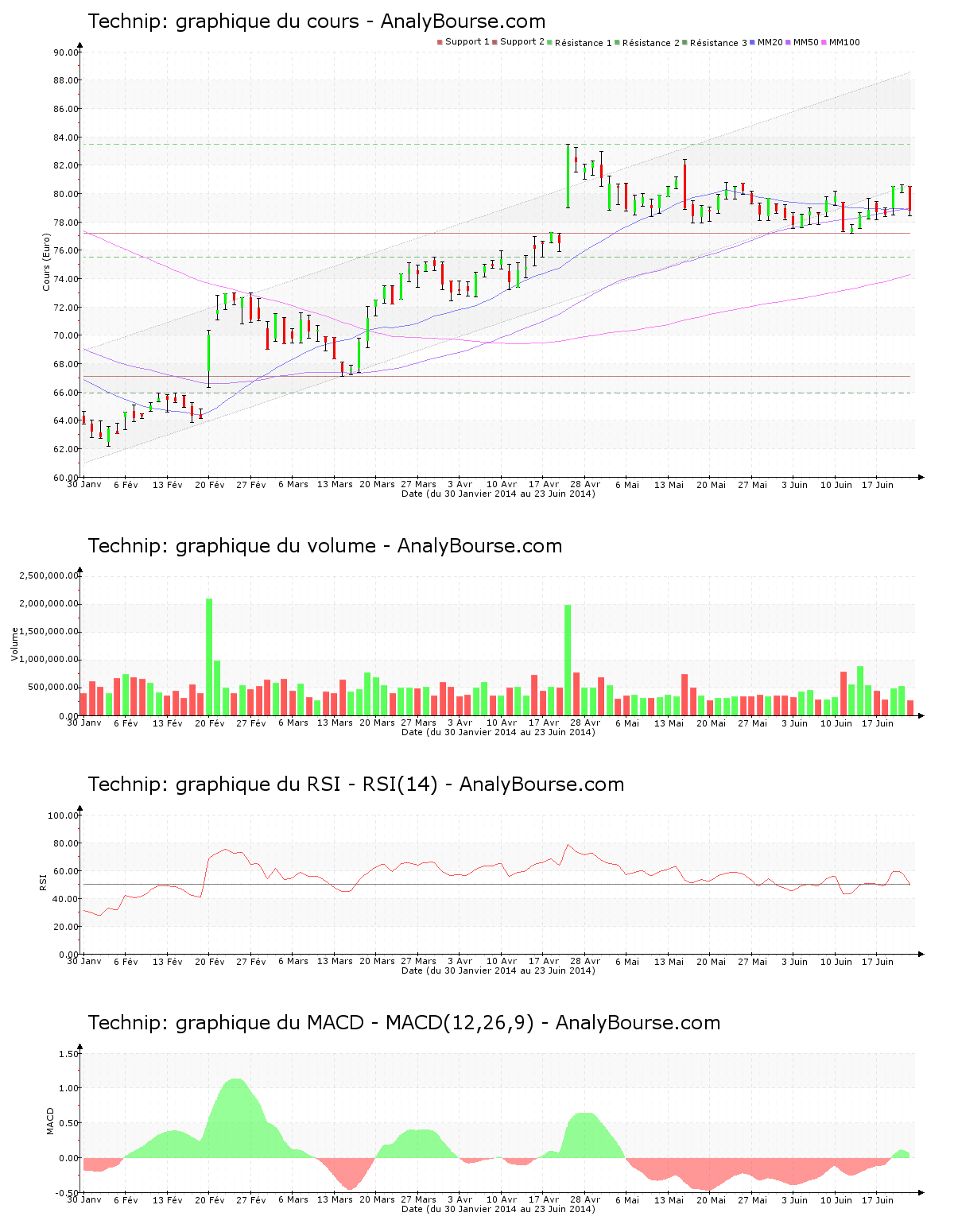Click the -0.50 MACD axis value
The image size is (954, 1232).
tap(68, 1193)
